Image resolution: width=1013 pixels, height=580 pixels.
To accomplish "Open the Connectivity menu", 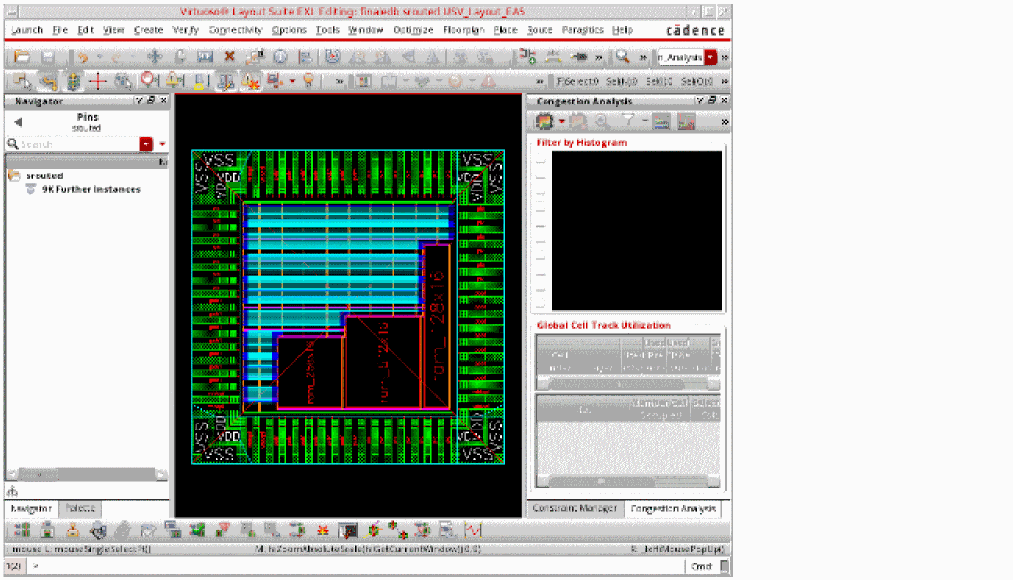I will pyautogui.click(x=236, y=30).
